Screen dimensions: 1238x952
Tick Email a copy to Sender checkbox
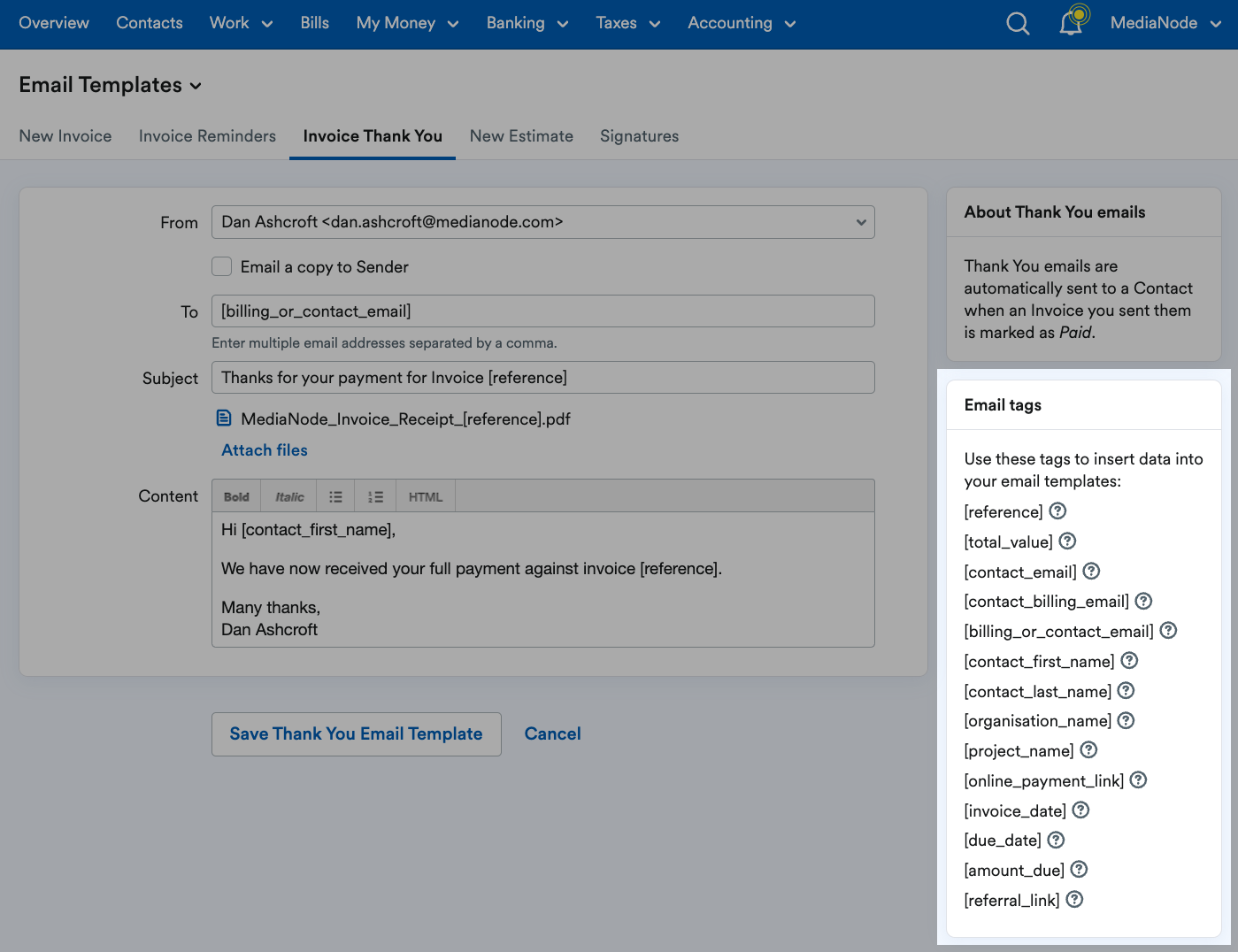pos(222,266)
